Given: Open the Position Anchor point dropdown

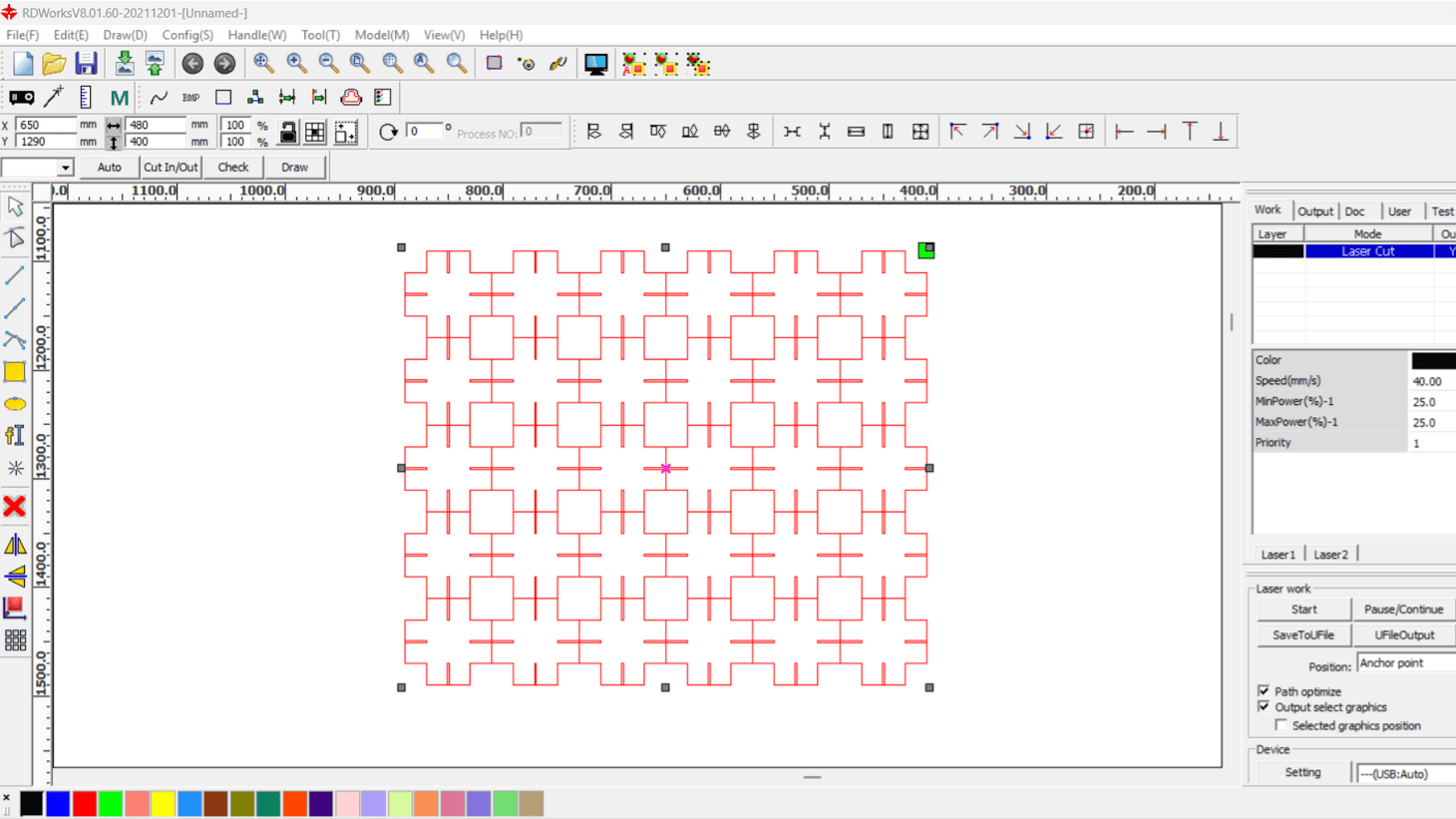Looking at the screenshot, I should click(x=1406, y=663).
